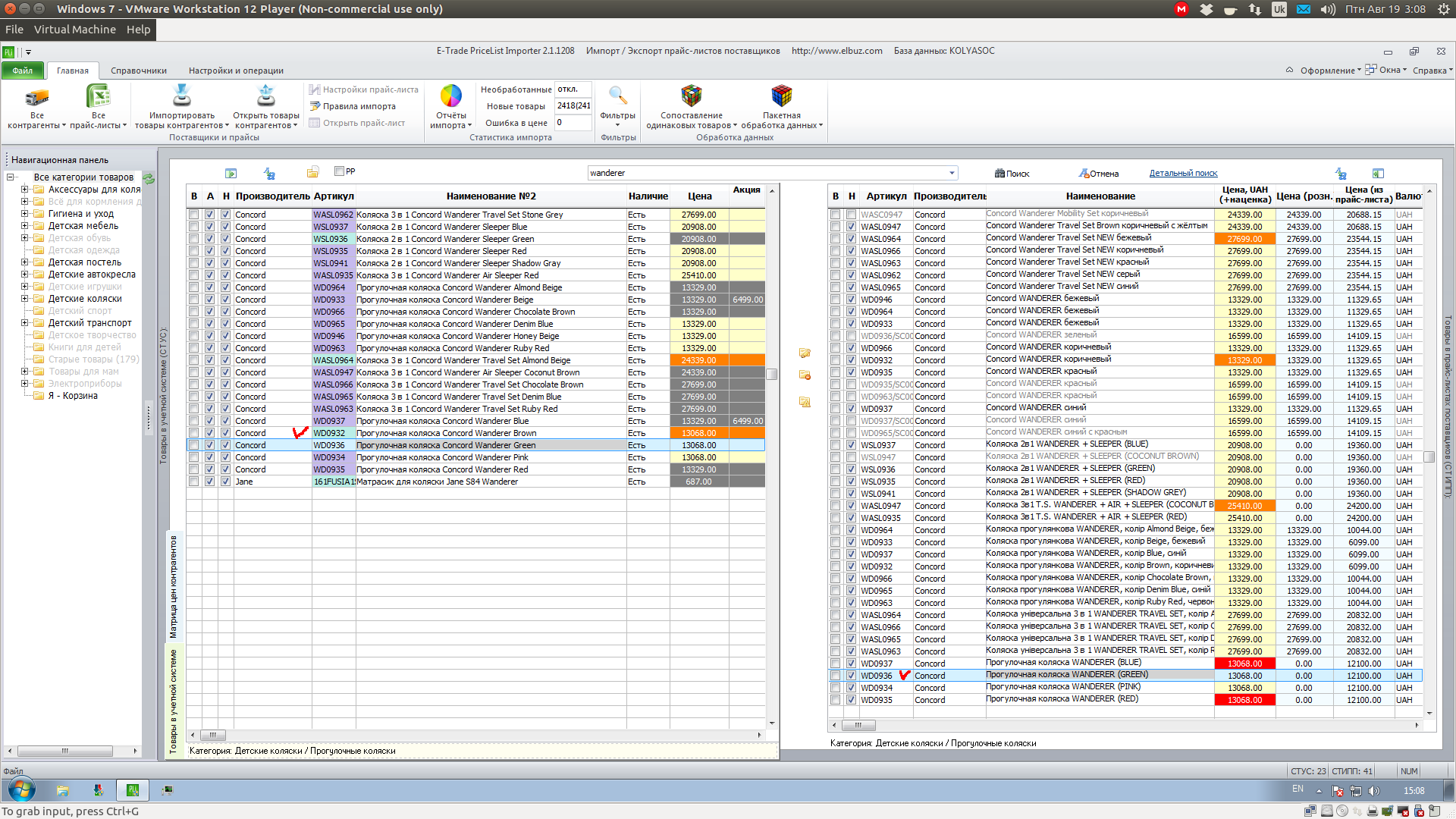The width and height of the screenshot is (1456, 819).
Task: Toggle H checkbox for WASL0947 in right table
Action: point(852,227)
